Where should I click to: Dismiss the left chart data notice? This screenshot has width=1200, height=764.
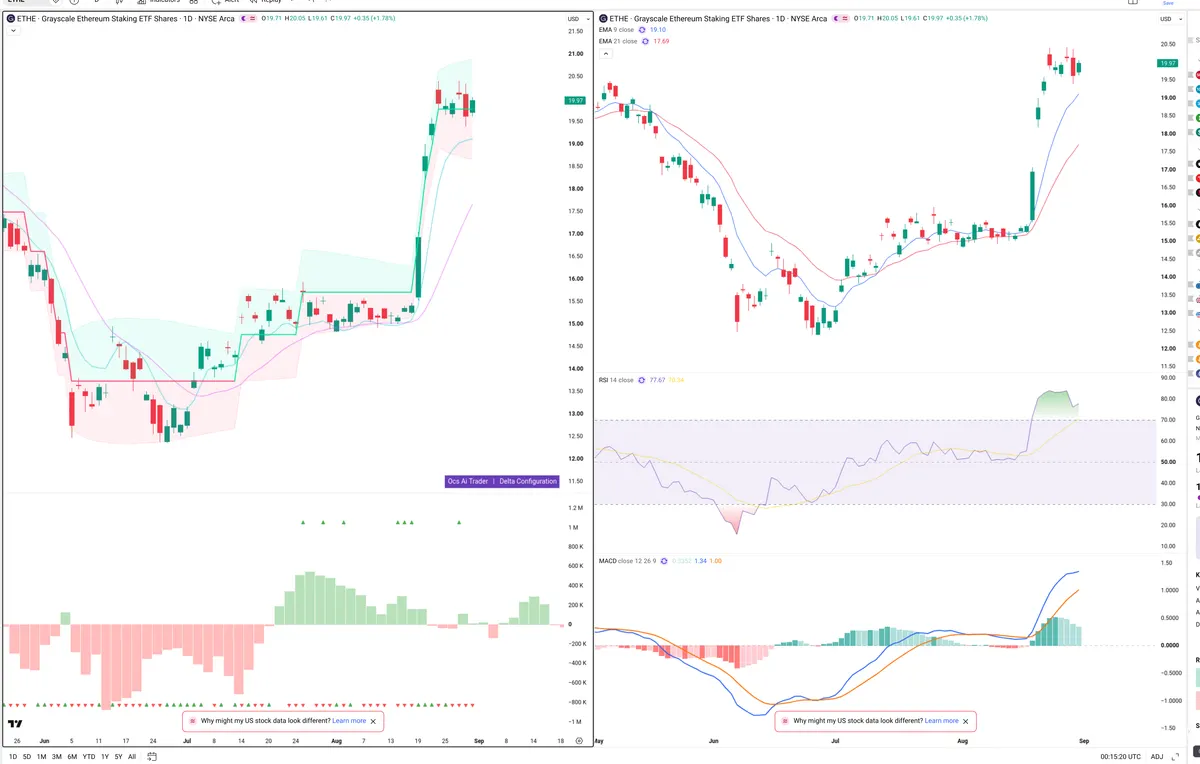click(374, 720)
